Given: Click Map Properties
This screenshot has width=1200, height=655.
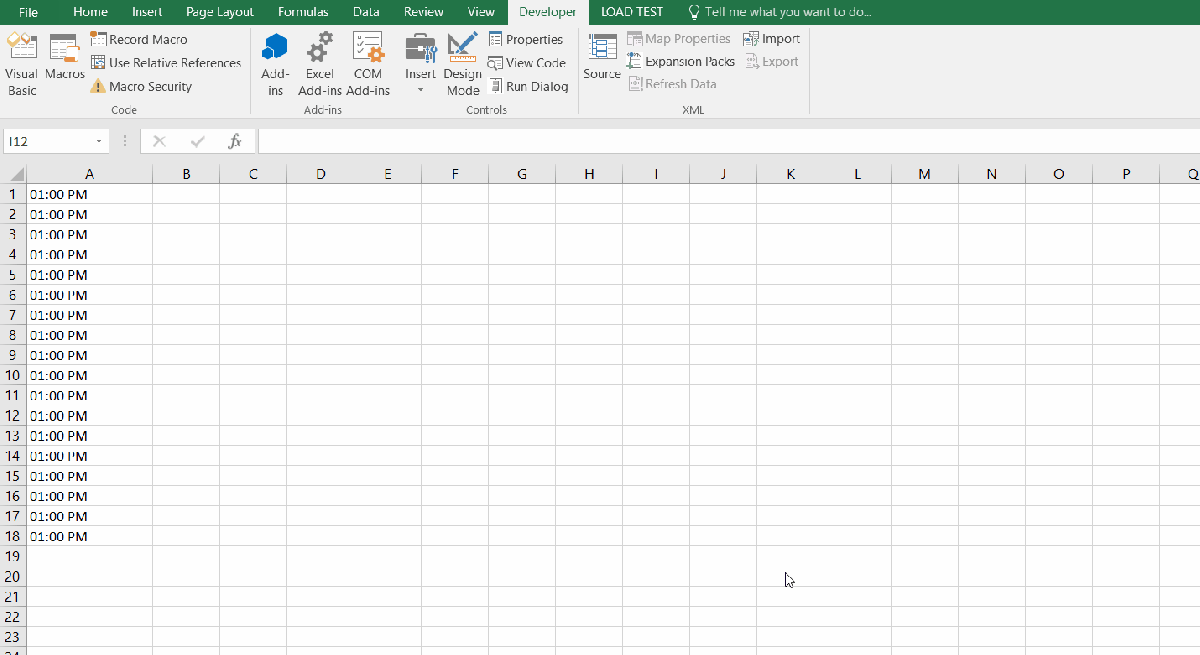Looking at the screenshot, I should pos(679,39).
